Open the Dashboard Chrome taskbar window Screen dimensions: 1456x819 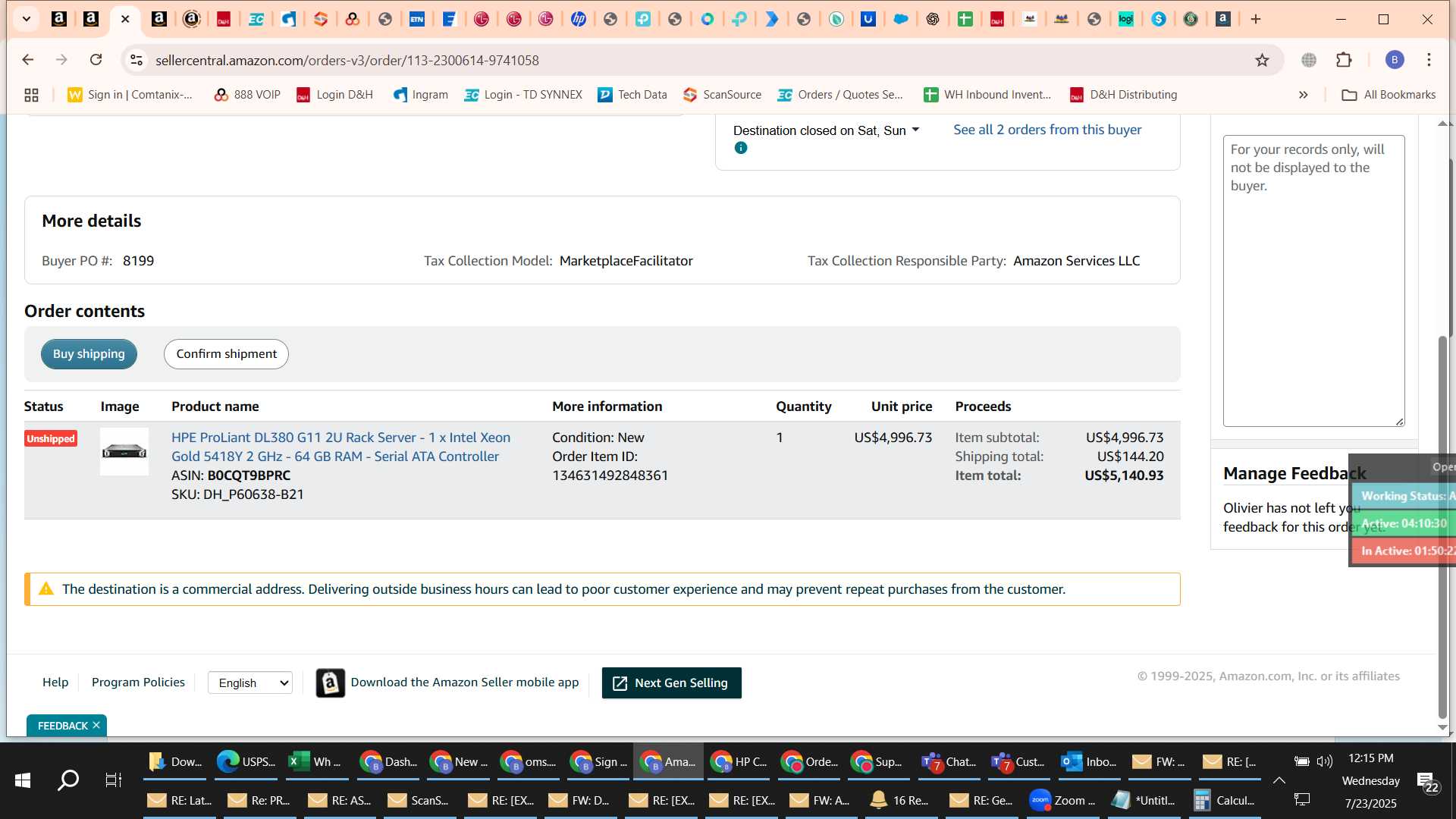[388, 761]
